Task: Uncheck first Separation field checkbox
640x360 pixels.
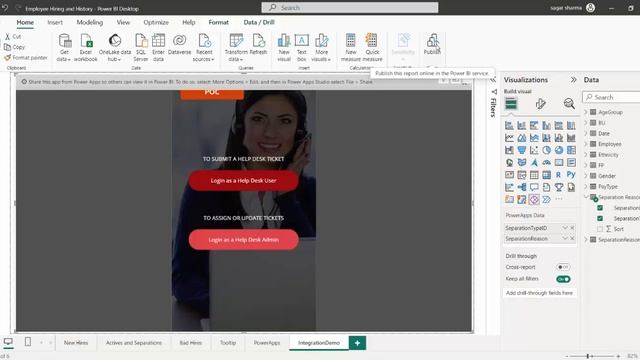Action: tap(600, 208)
